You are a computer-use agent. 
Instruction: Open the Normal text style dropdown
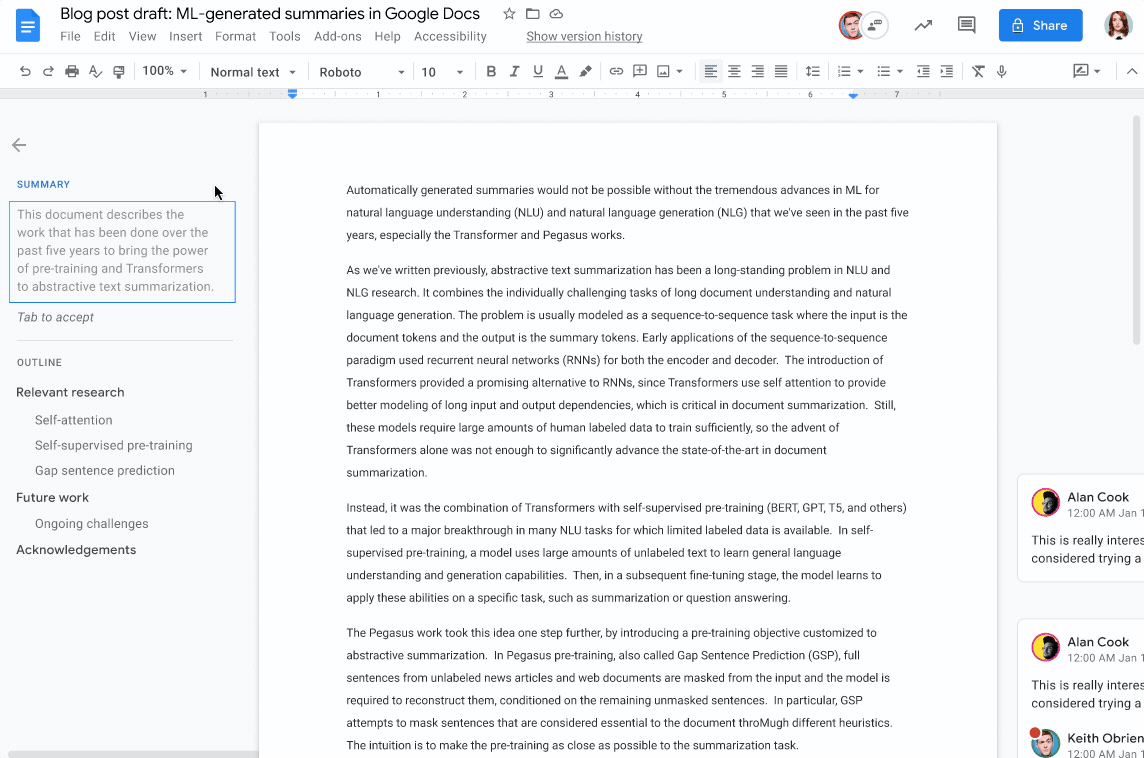pos(252,72)
